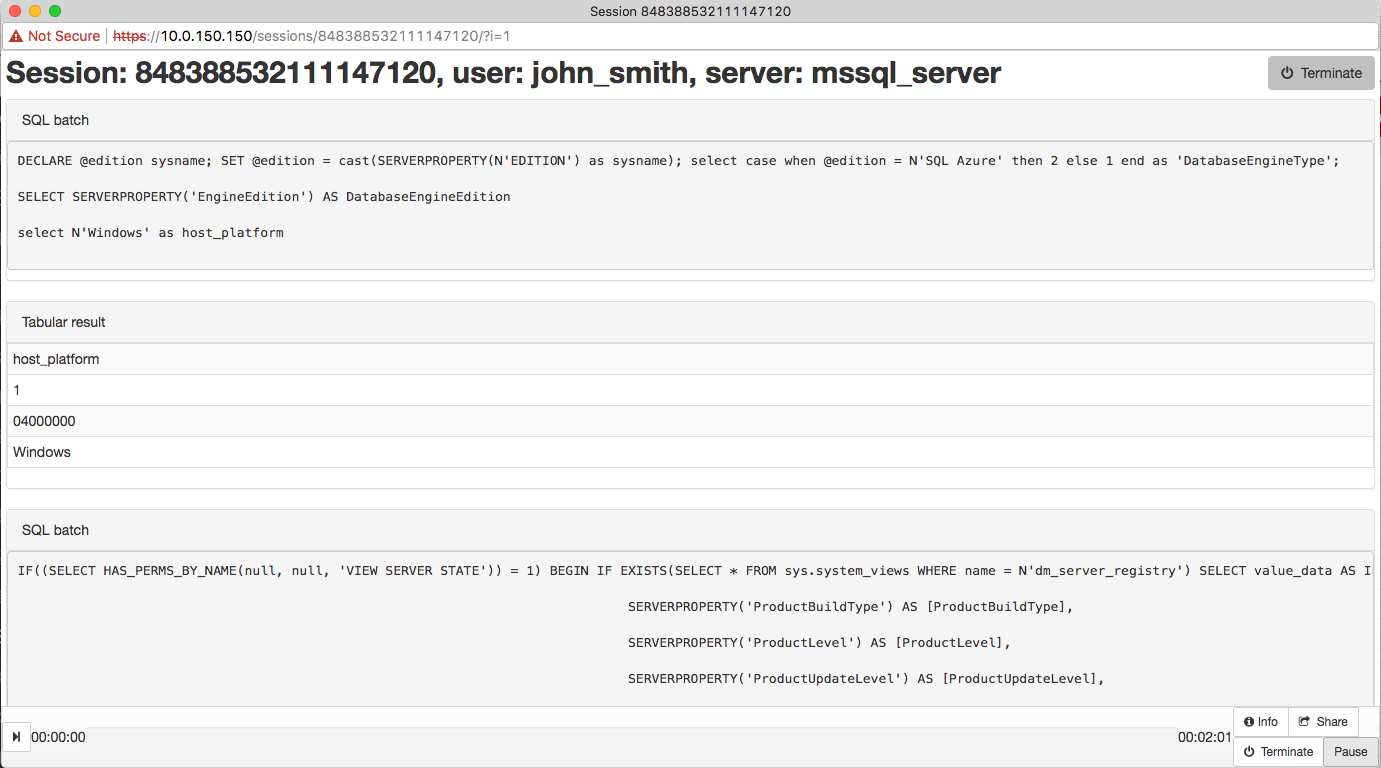Click the macOS green maximize button
This screenshot has width=1381, height=768.
55,11
